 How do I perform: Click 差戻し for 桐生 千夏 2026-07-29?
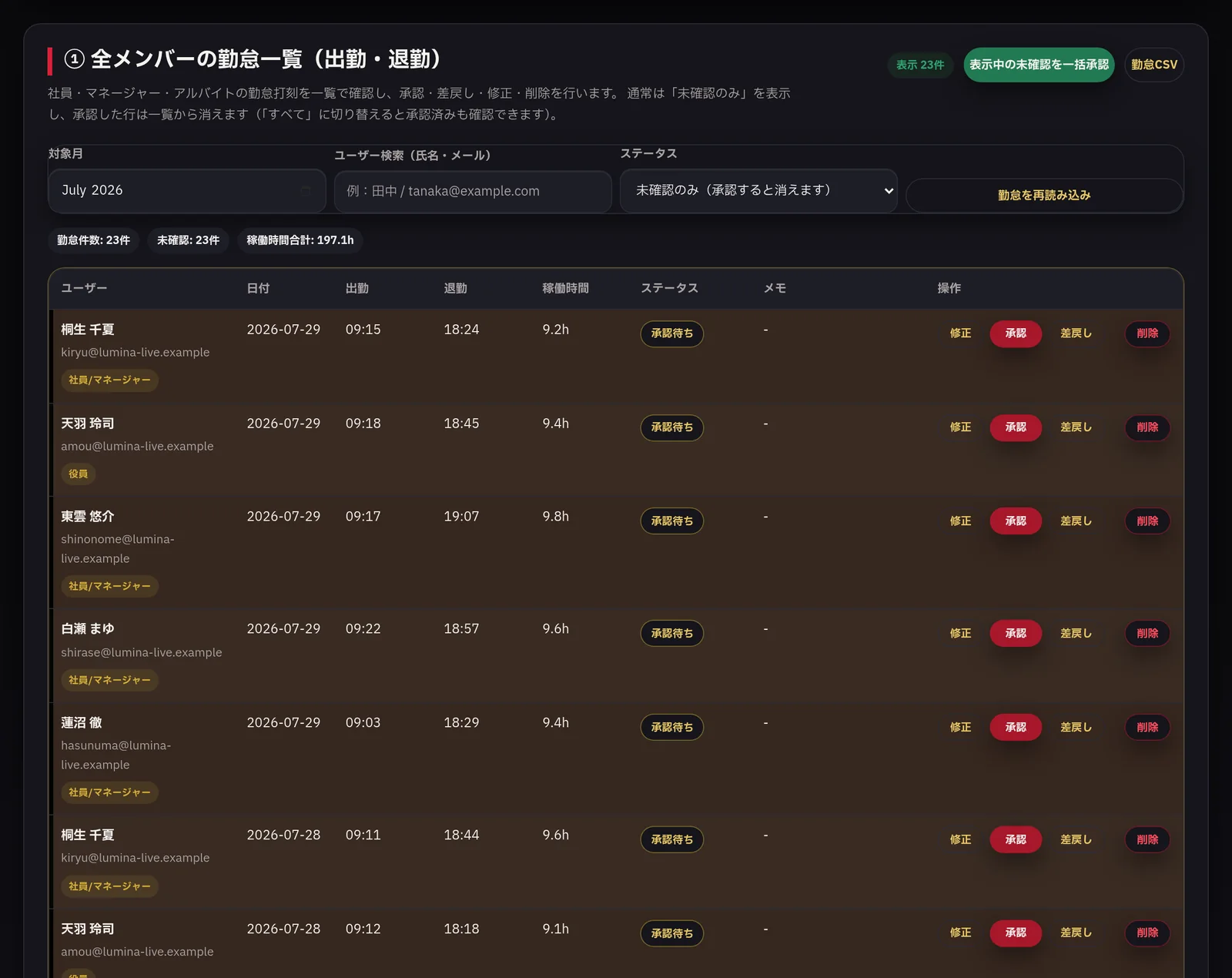point(1076,333)
